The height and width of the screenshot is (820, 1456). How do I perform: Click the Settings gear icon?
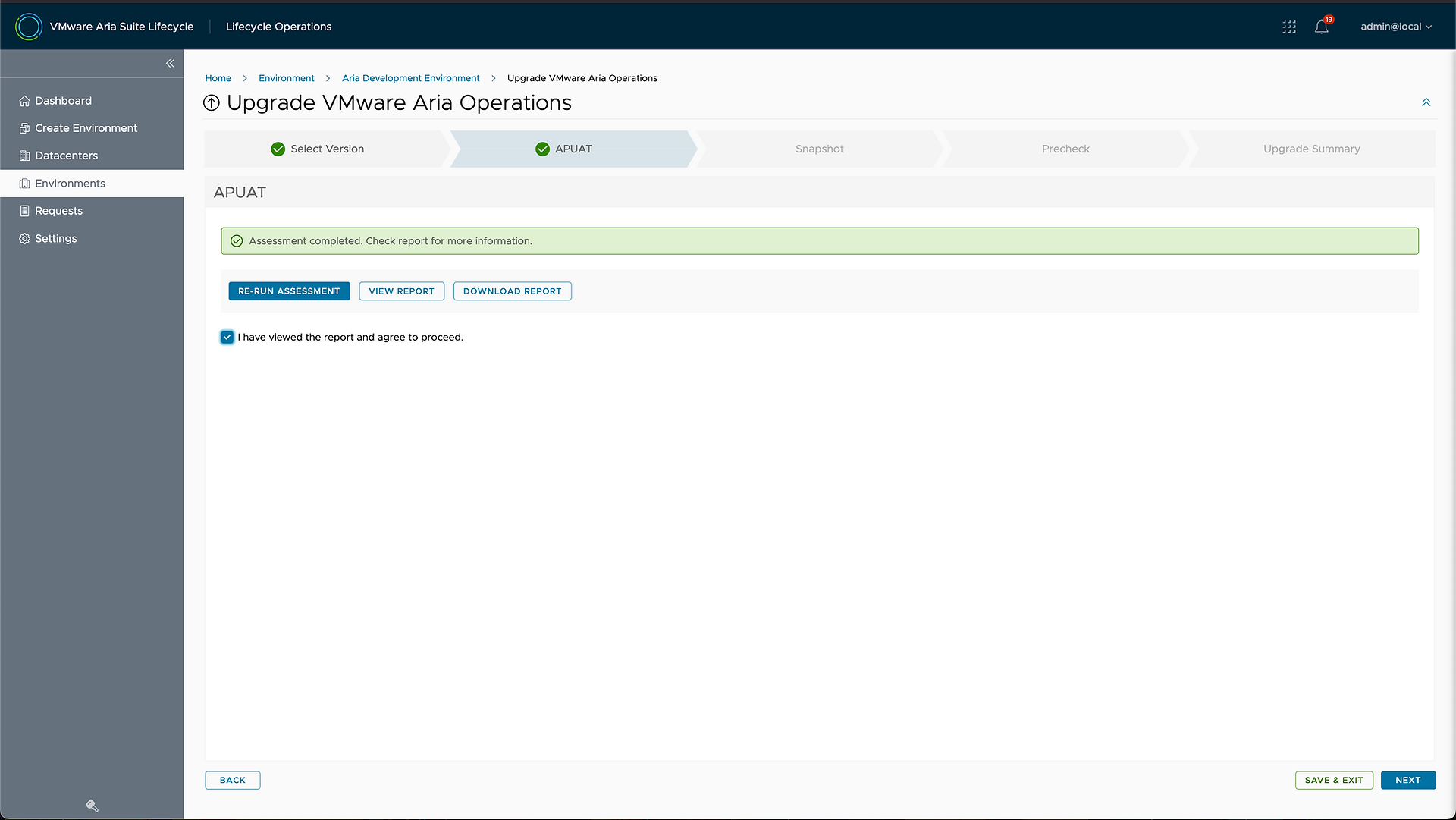(x=25, y=238)
